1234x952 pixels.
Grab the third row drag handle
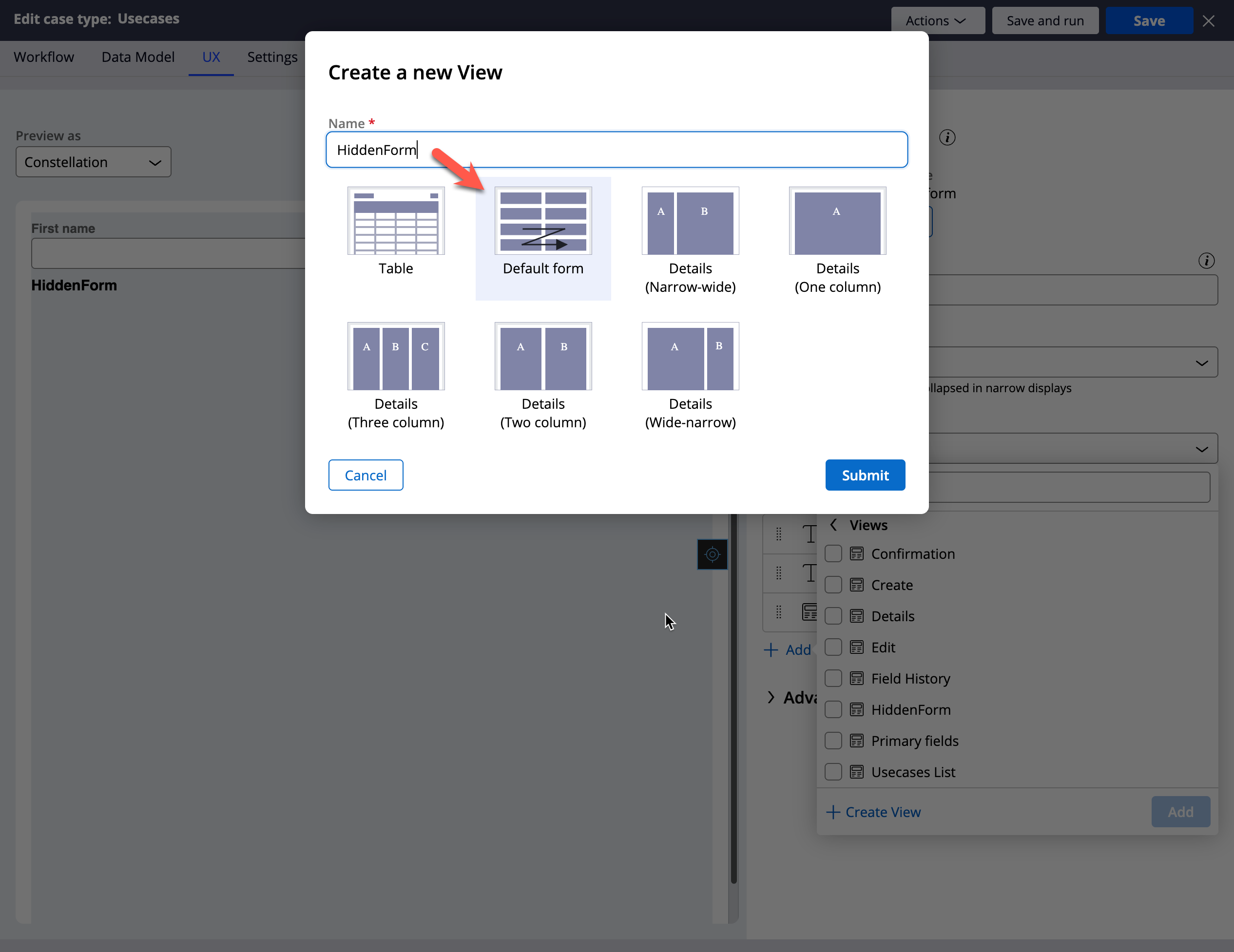[779, 612]
